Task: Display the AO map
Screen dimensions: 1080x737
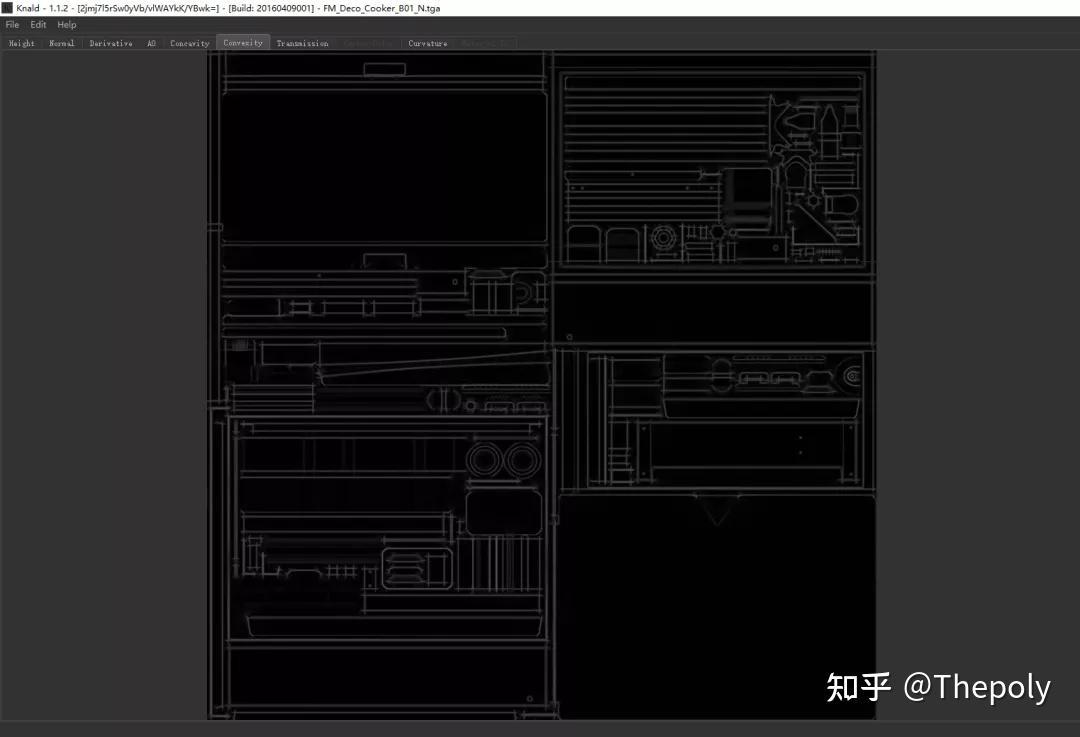Action: [x=151, y=43]
